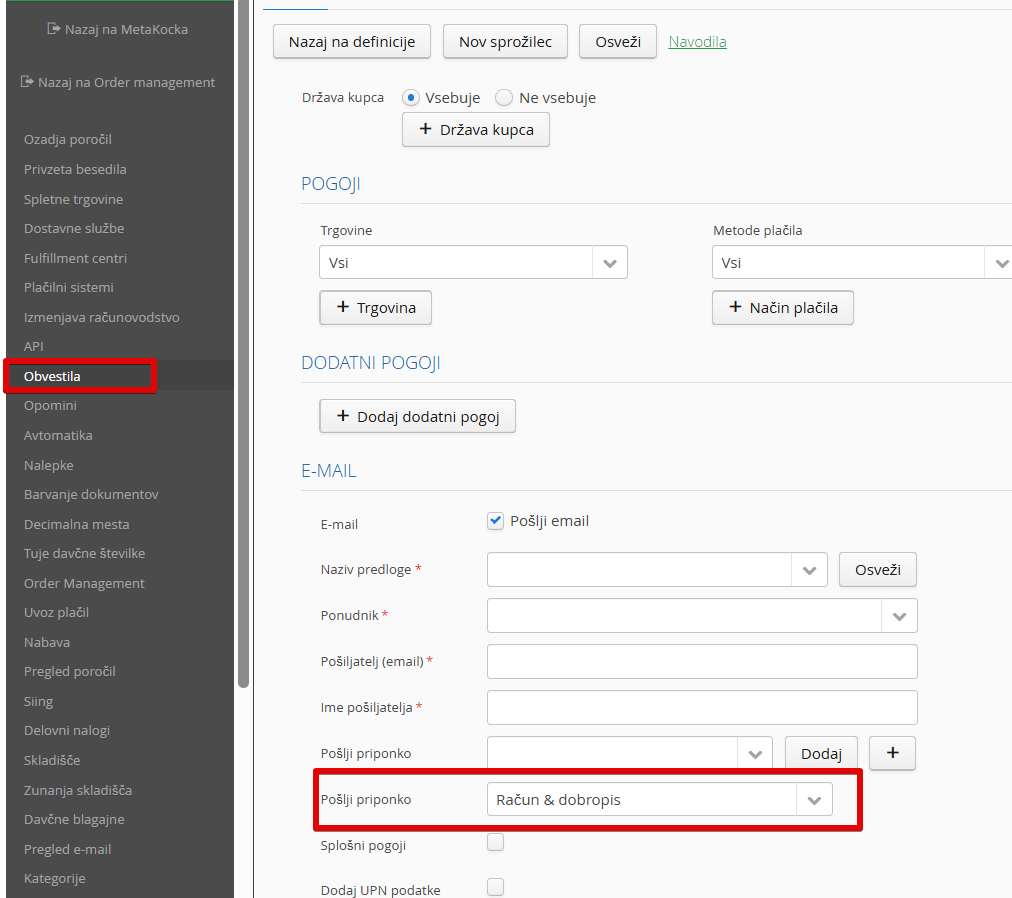Select the Ne vsebuje radio option
The image size is (1012, 898).
click(504, 98)
